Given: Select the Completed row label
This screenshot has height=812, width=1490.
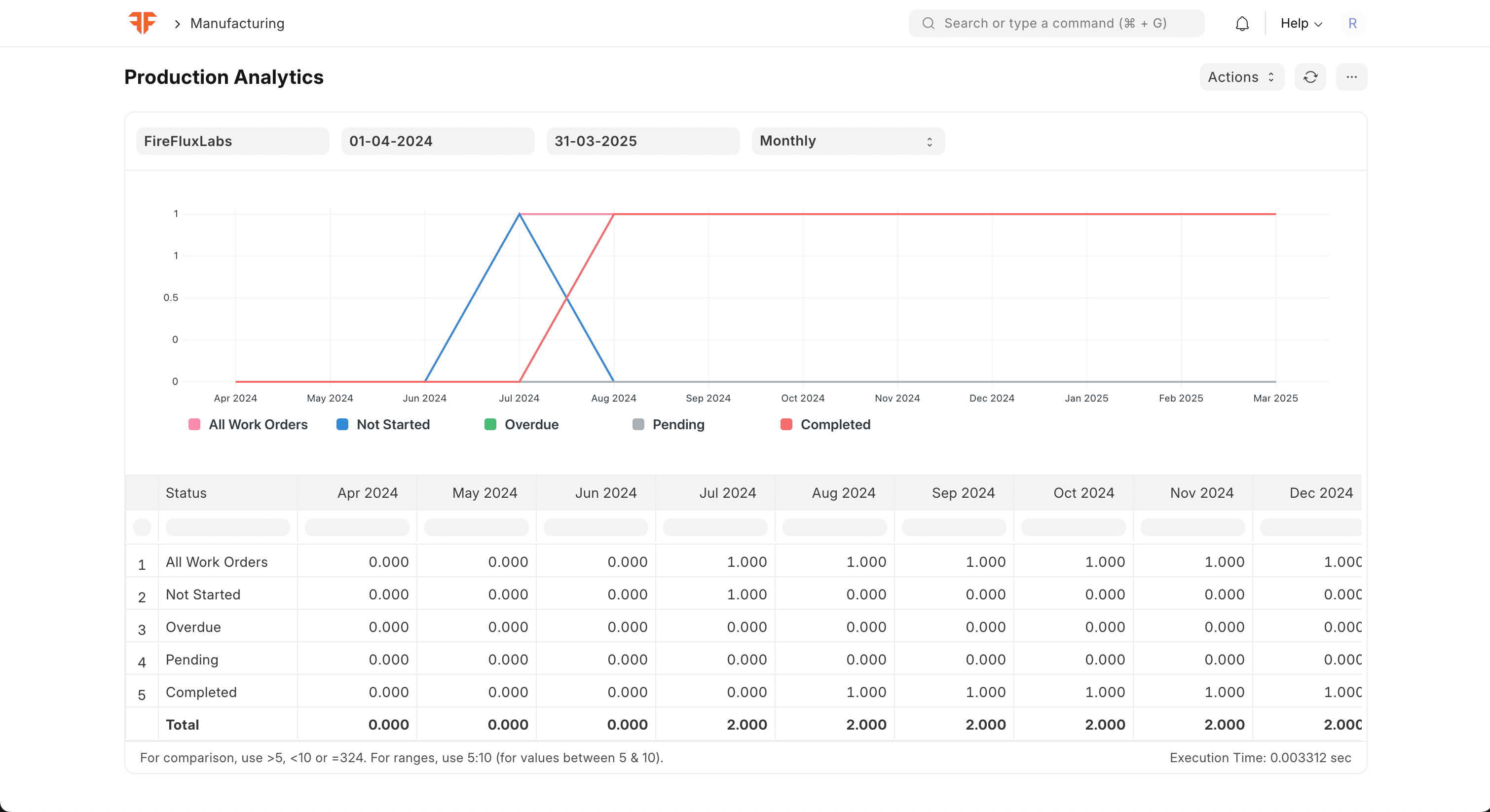Looking at the screenshot, I should point(201,692).
